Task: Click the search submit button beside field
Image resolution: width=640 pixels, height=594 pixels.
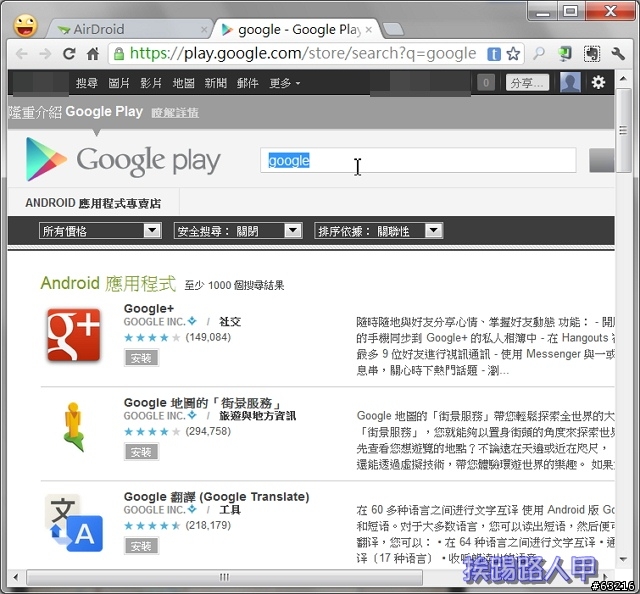Action: [602, 160]
